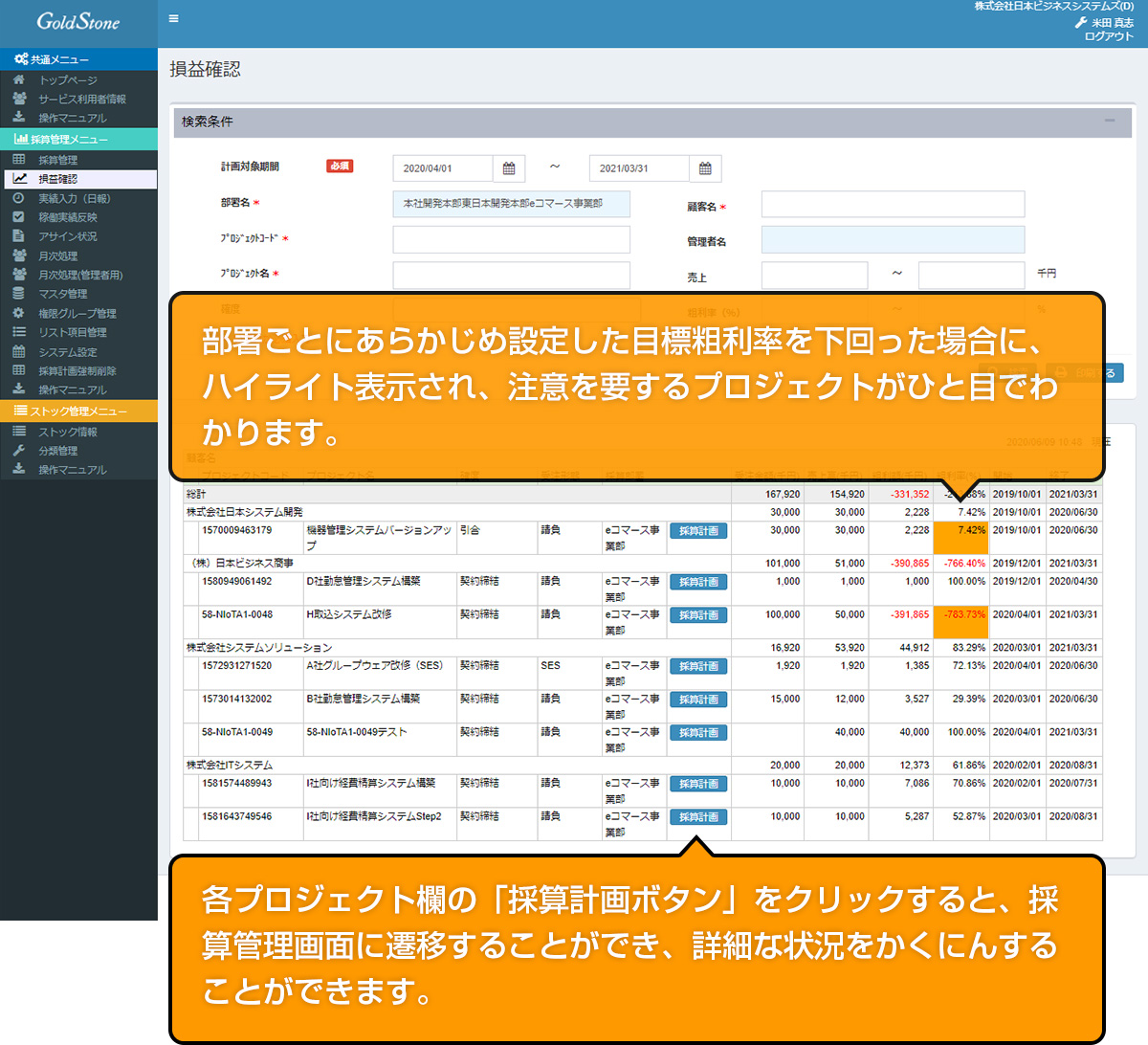Click 採算計画 button for B社勤怠管理システム構築
This screenshot has width=1148, height=1045.
click(698, 700)
